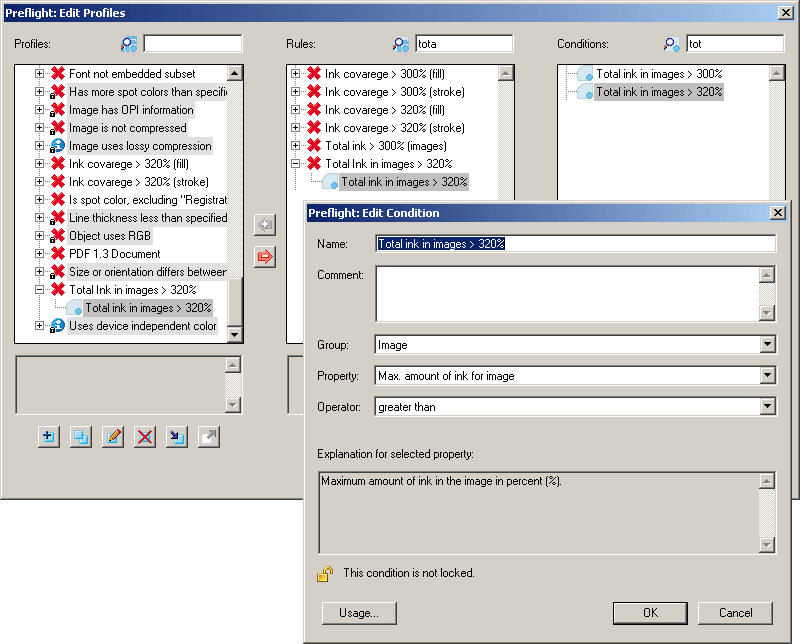Click red X icon beside Object uses RGB
This screenshot has width=800, height=644.
click(x=58, y=236)
